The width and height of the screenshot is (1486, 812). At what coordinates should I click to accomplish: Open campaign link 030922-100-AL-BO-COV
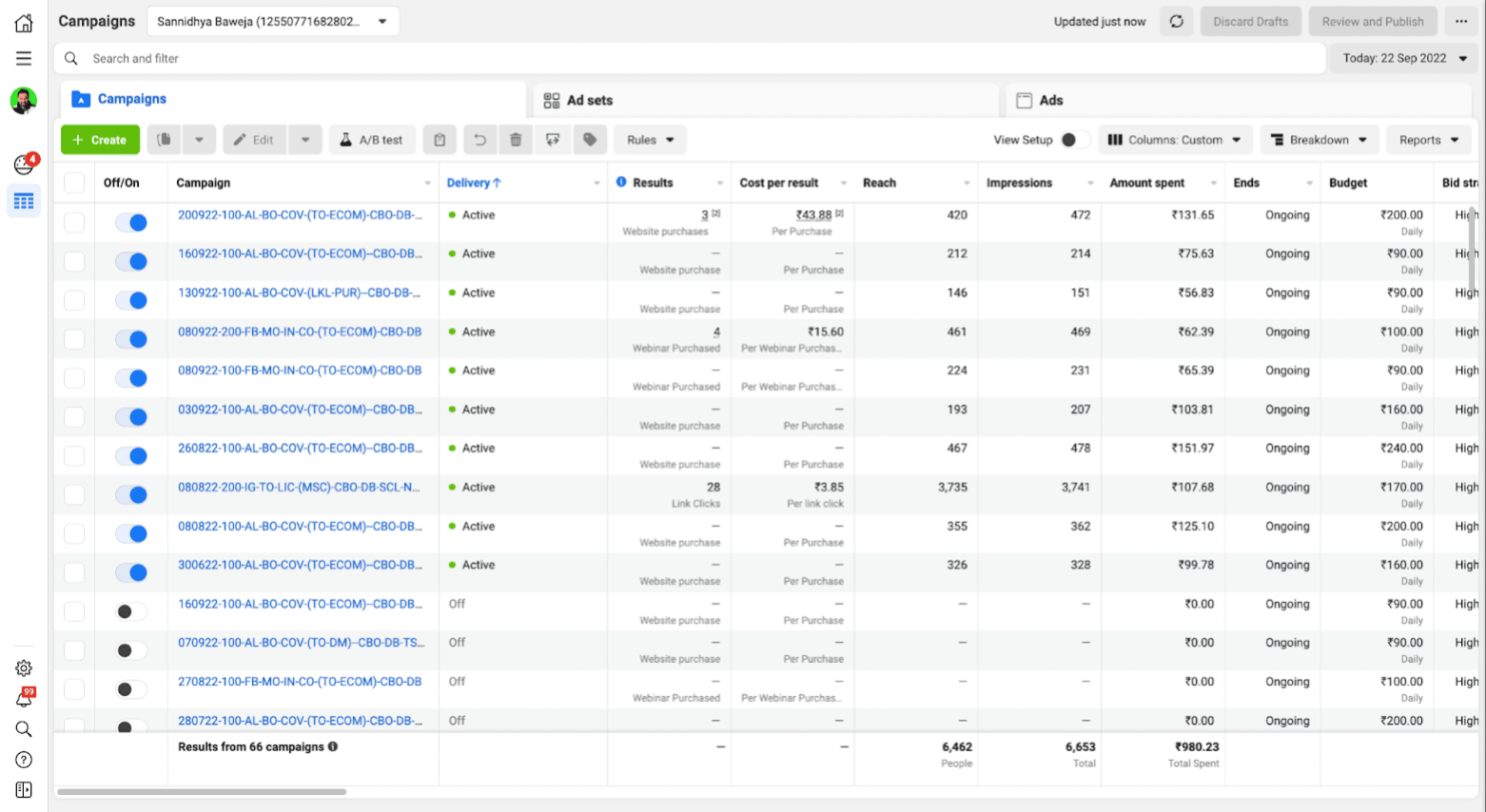(x=300, y=410)
